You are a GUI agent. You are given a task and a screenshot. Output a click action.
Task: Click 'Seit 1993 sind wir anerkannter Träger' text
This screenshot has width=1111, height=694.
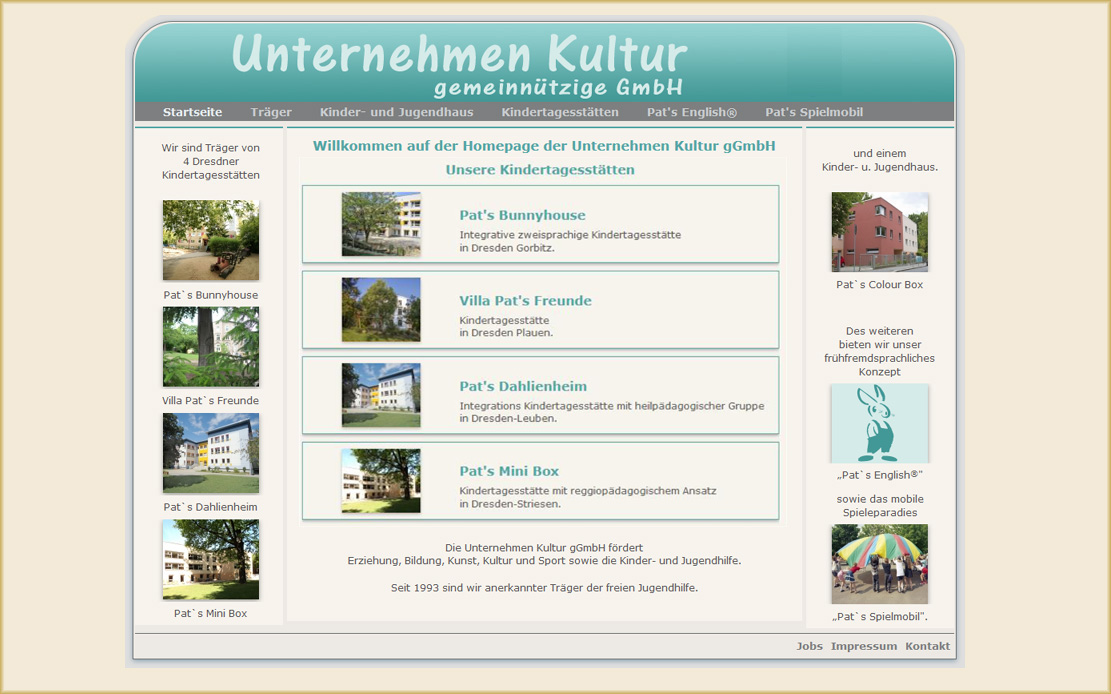tap(544, 588)
